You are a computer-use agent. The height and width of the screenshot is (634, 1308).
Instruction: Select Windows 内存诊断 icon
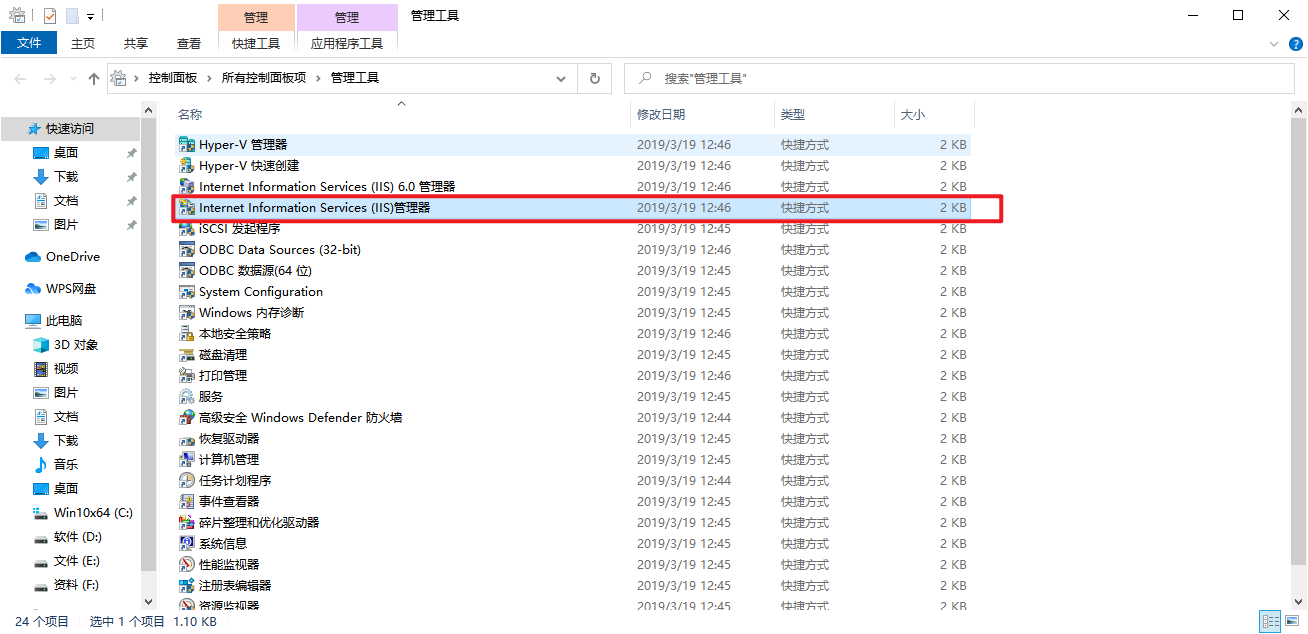pos(186,313)
